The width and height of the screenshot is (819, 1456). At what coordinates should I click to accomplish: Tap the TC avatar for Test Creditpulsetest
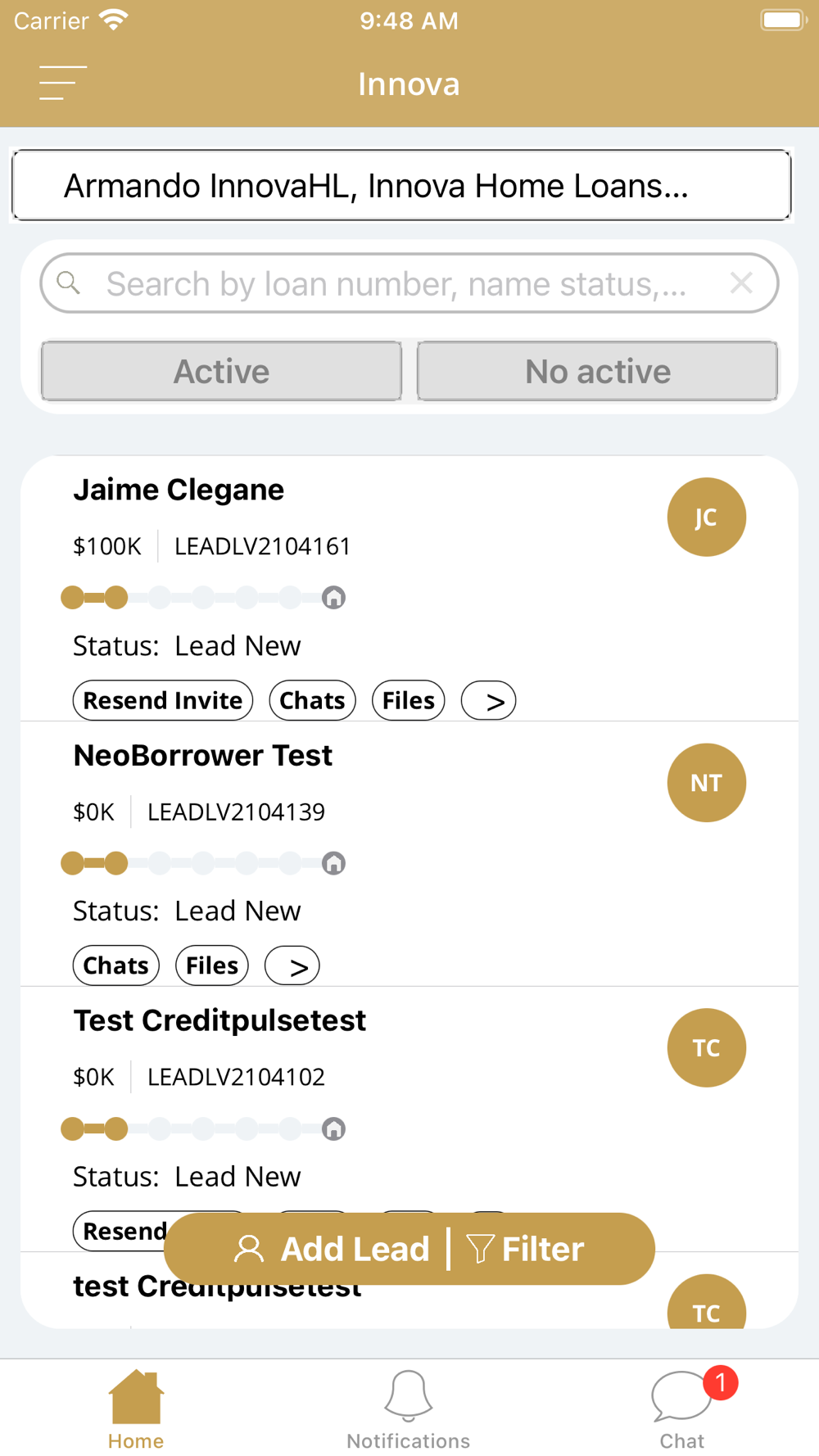[706, 1048]
